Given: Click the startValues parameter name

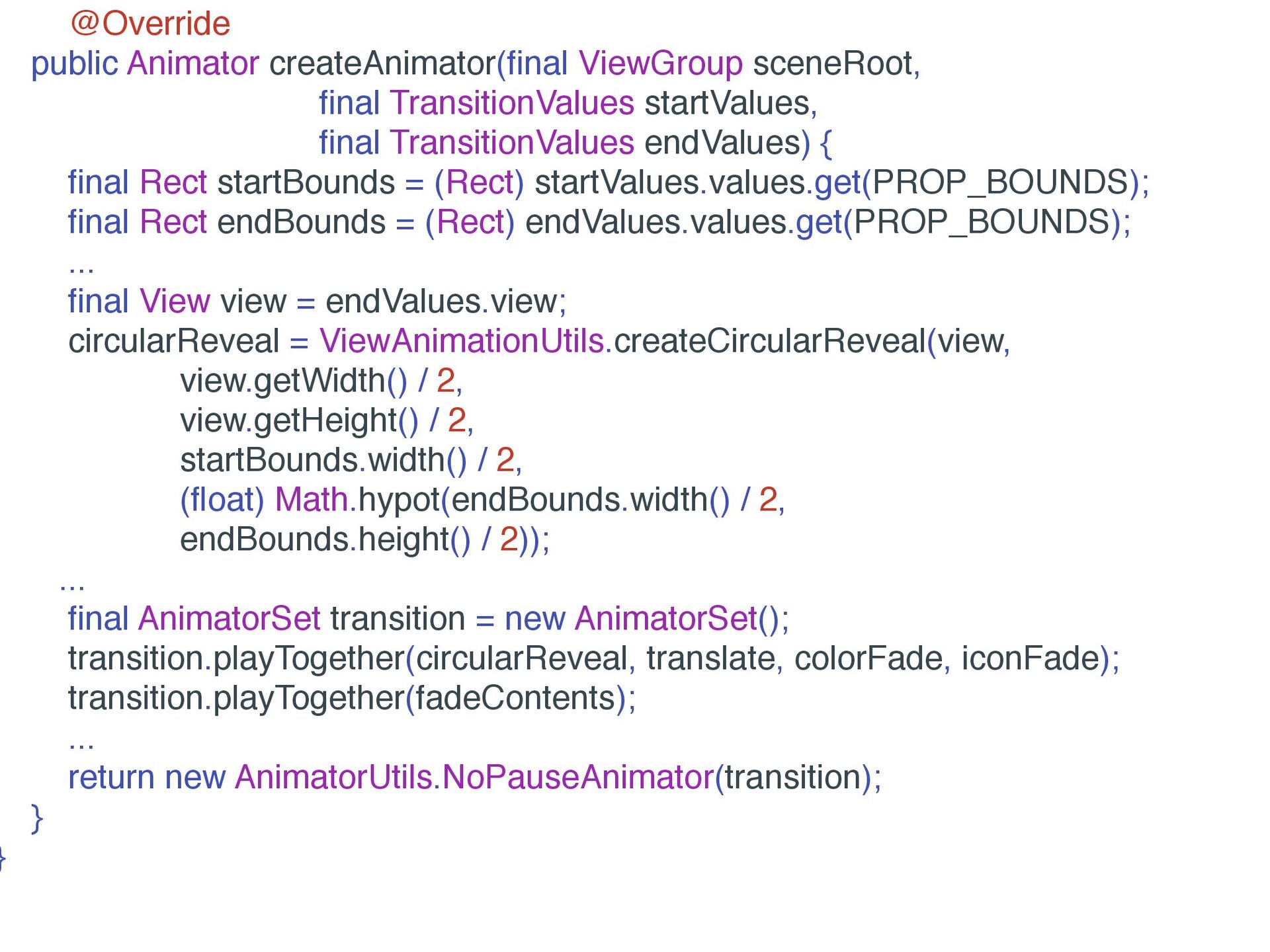Looking at the screenshot, I should coord(727,103).
